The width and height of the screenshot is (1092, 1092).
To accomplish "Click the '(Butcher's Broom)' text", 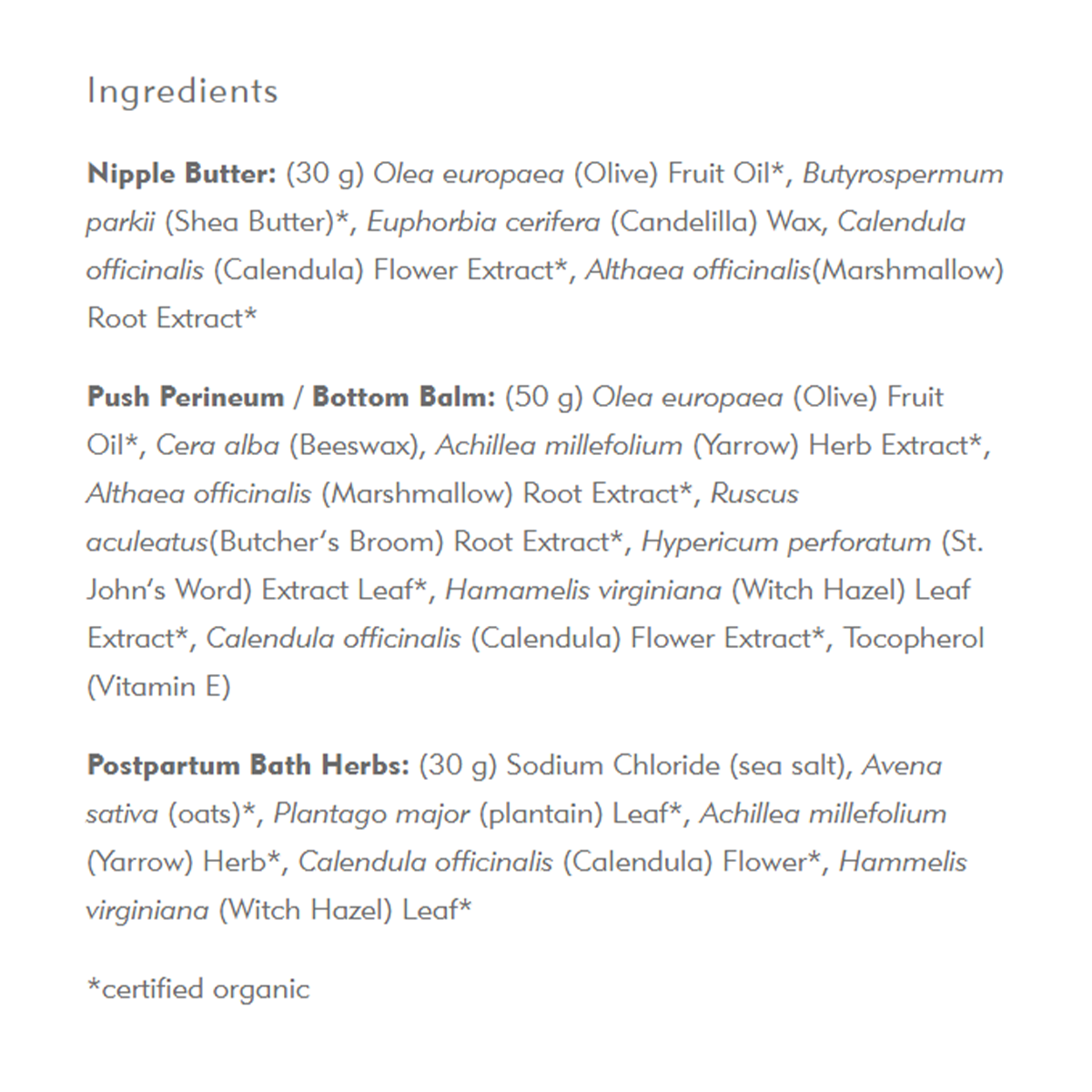I will coord(327,542).
